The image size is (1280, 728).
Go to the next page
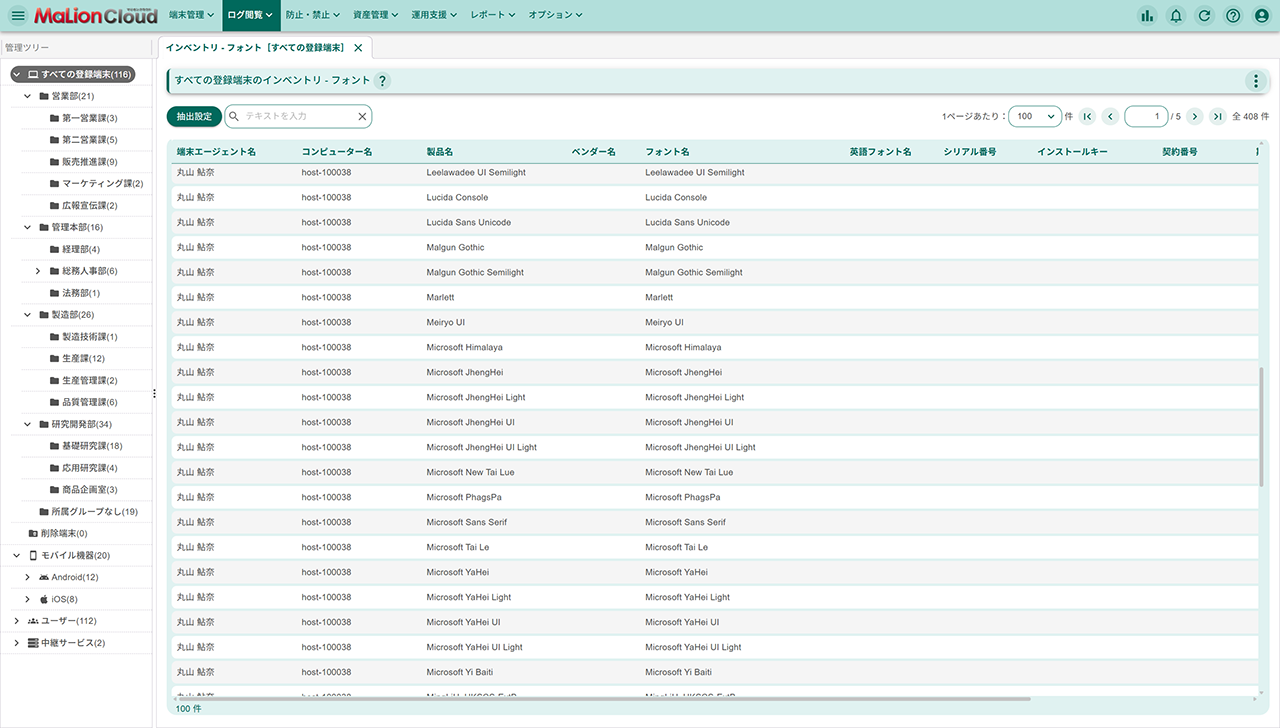[x=1194, y=117]
